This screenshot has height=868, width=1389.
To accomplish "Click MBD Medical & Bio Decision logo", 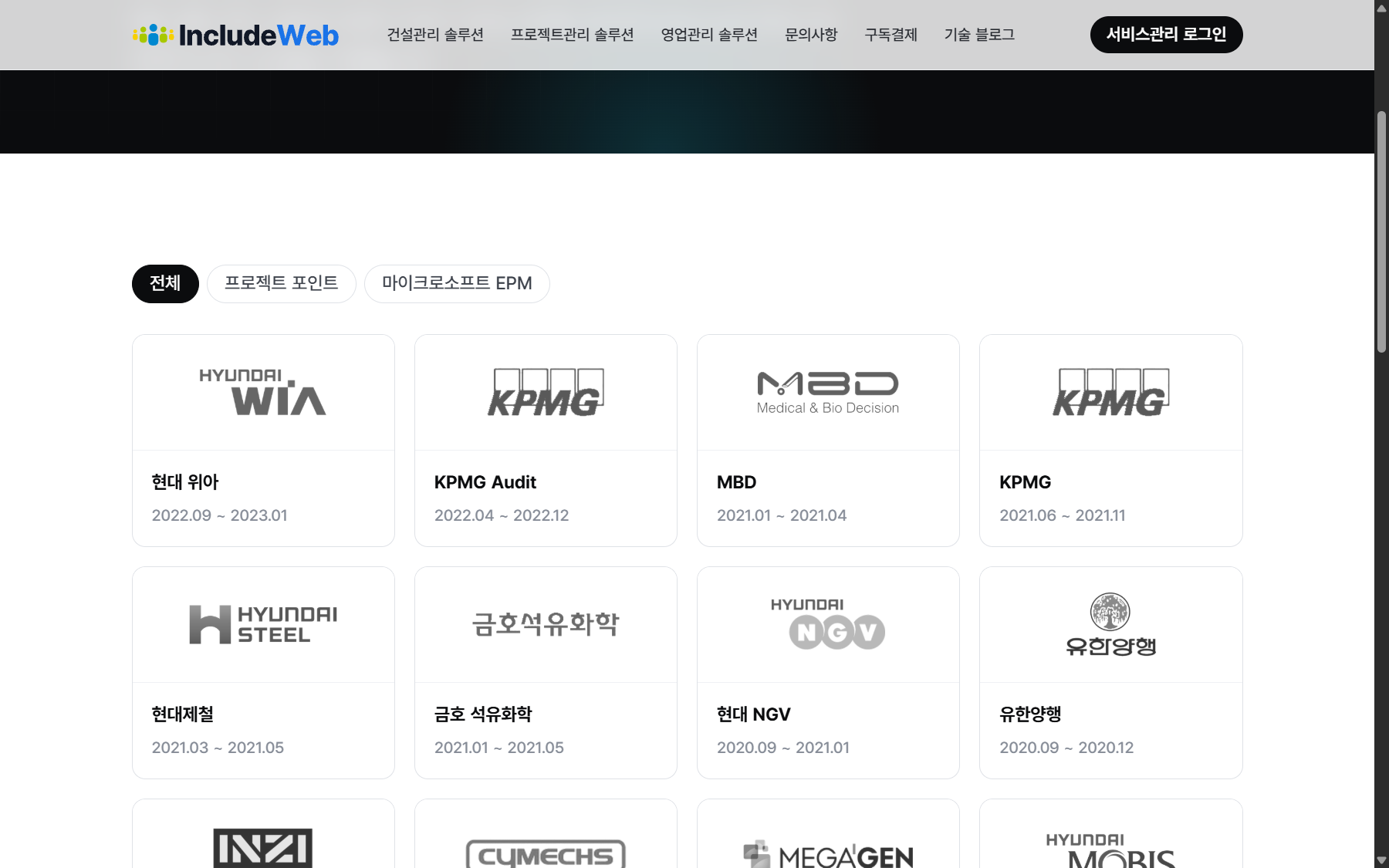I will [828, 393].
